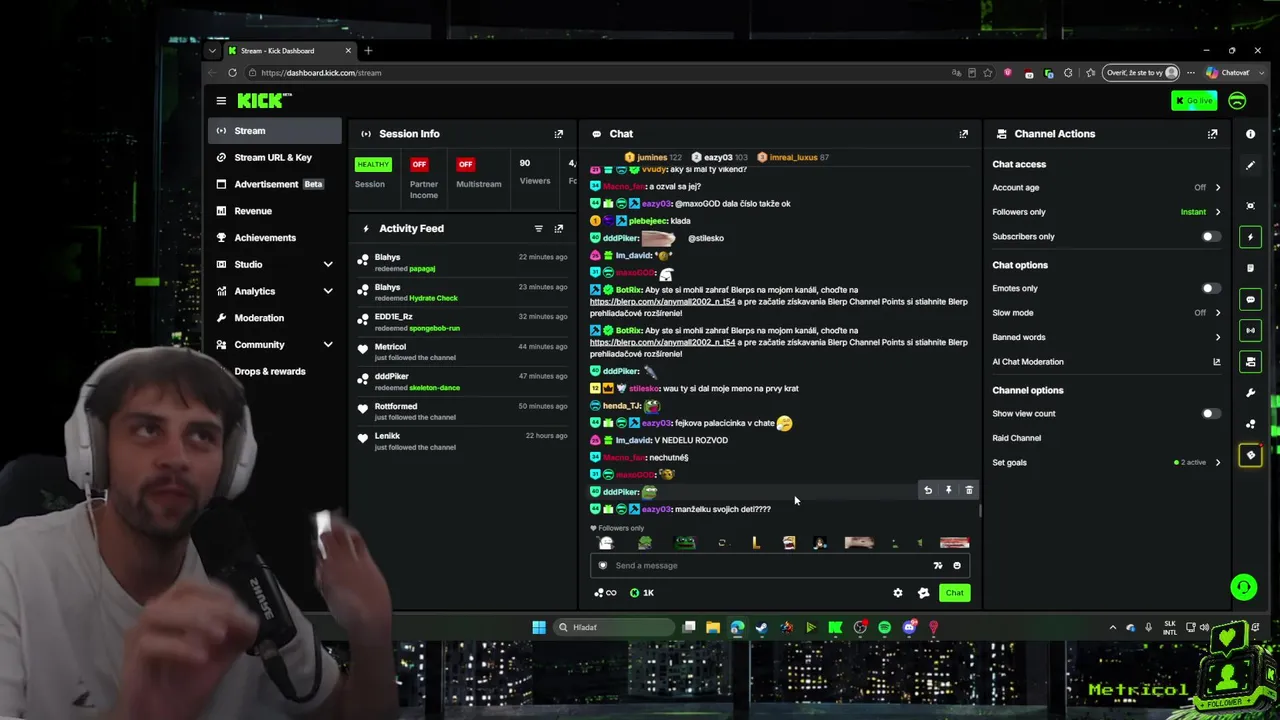Open Followers only options chevron
The image size is (1280, 720).
1218,212
